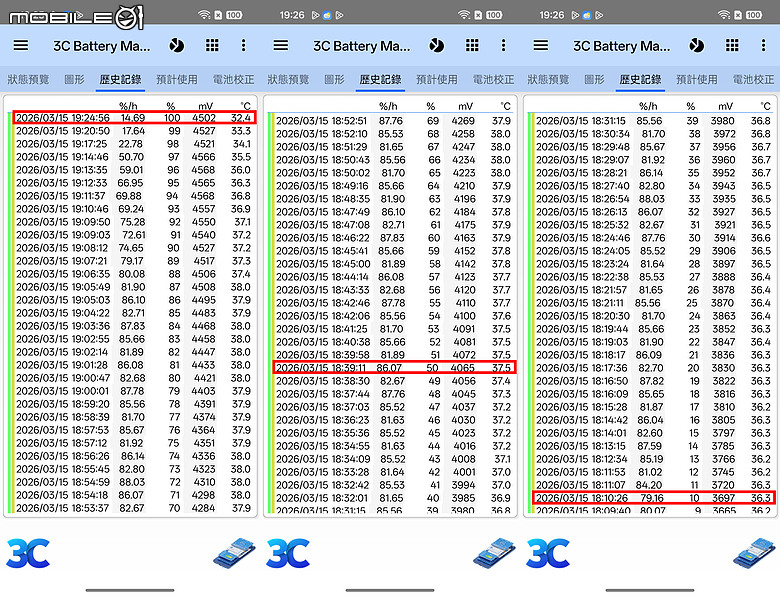Open 電池校正 tab in middle screenshot
780x597 pixels.
(493, 80)
